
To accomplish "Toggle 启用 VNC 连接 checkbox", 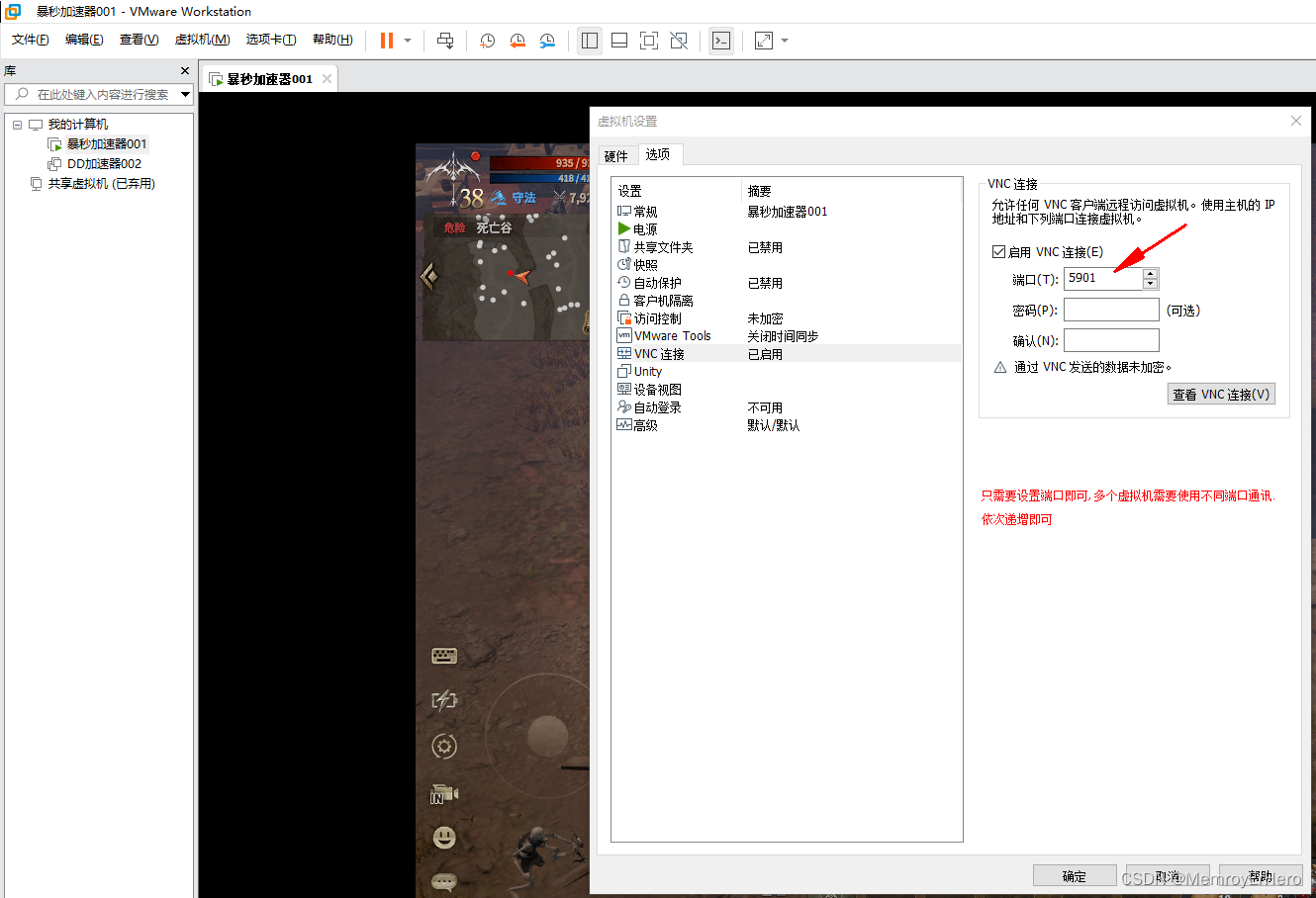I will (999, 252).
